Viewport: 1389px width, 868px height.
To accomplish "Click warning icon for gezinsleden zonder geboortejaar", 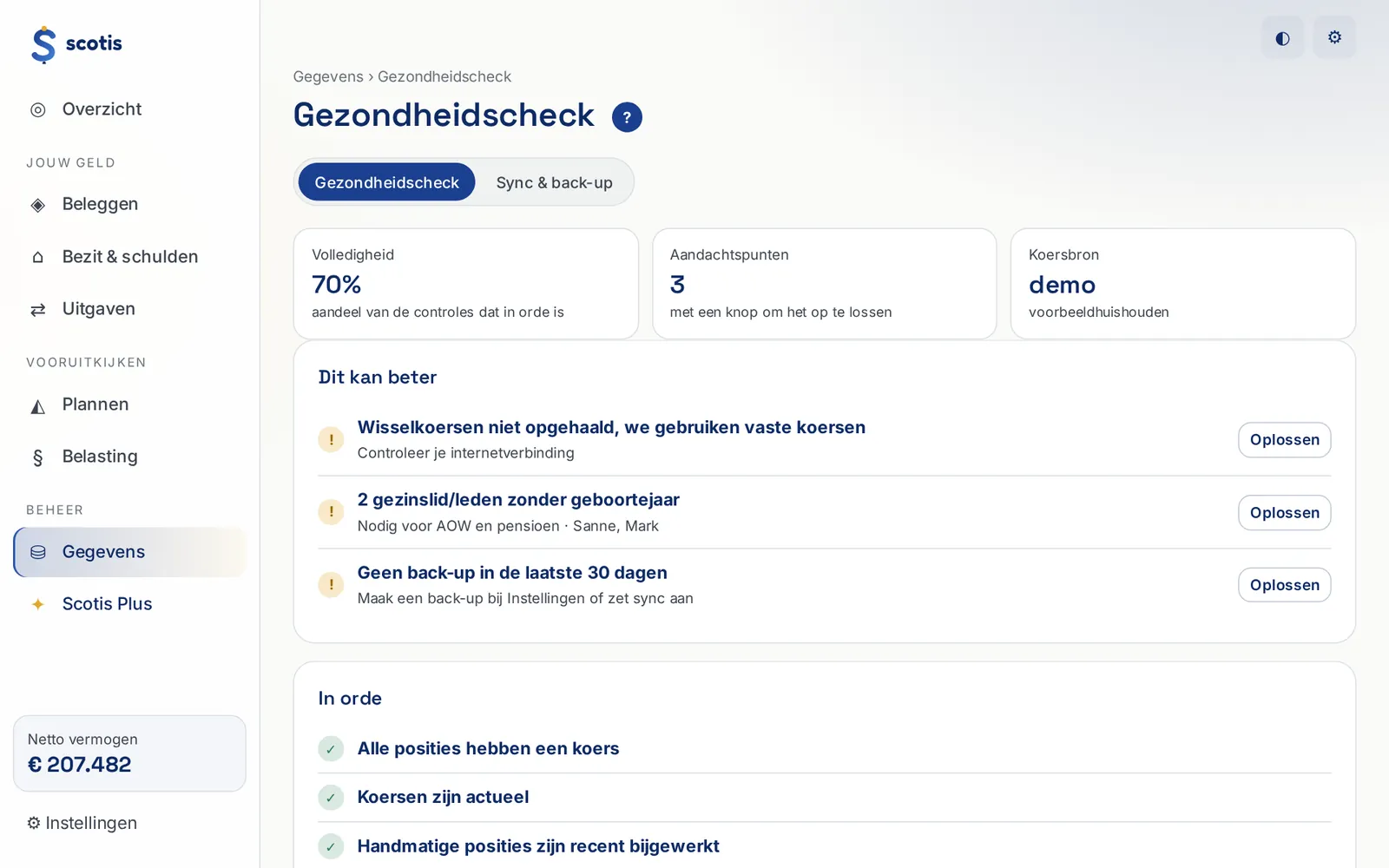I will (x=331, y=512).
